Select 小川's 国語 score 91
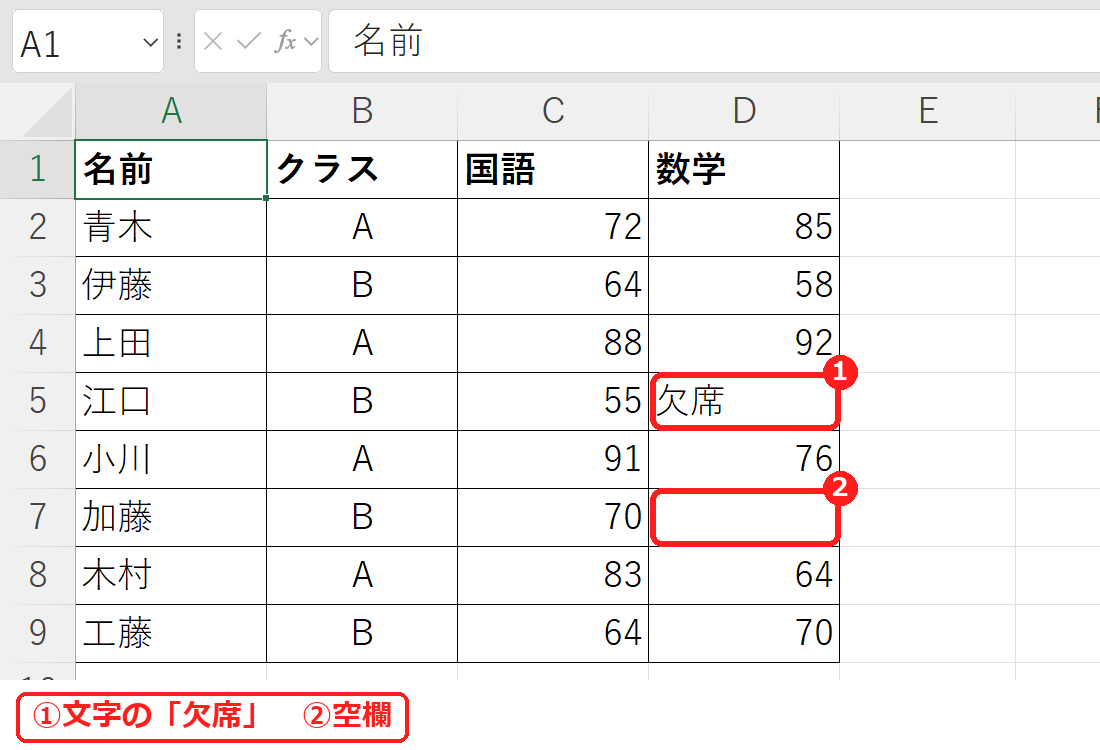Screen dimensions: 1100x750 (x=553, y=460)
